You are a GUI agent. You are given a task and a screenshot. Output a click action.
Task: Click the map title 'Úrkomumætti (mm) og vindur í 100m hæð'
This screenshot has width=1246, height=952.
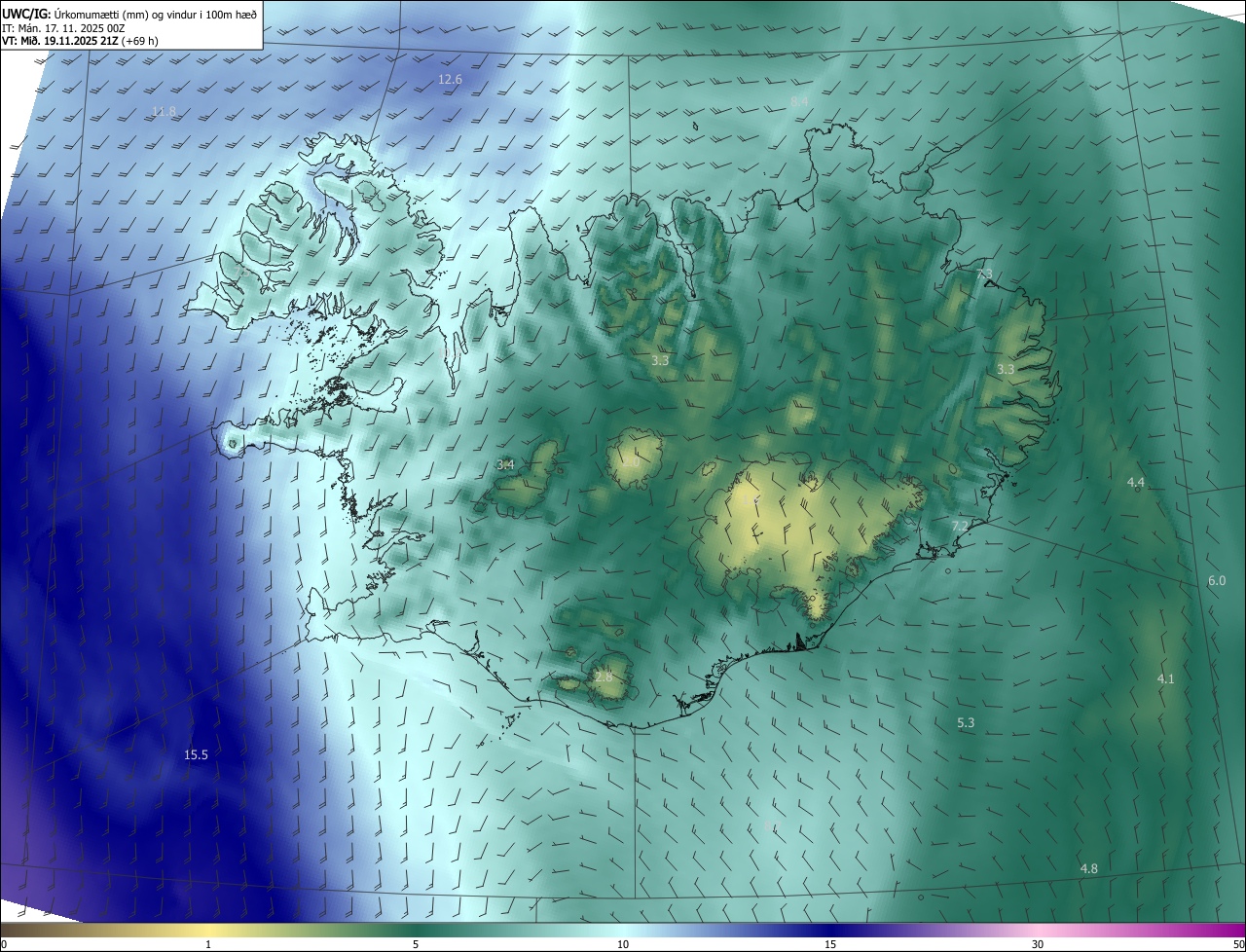(156, 13)
